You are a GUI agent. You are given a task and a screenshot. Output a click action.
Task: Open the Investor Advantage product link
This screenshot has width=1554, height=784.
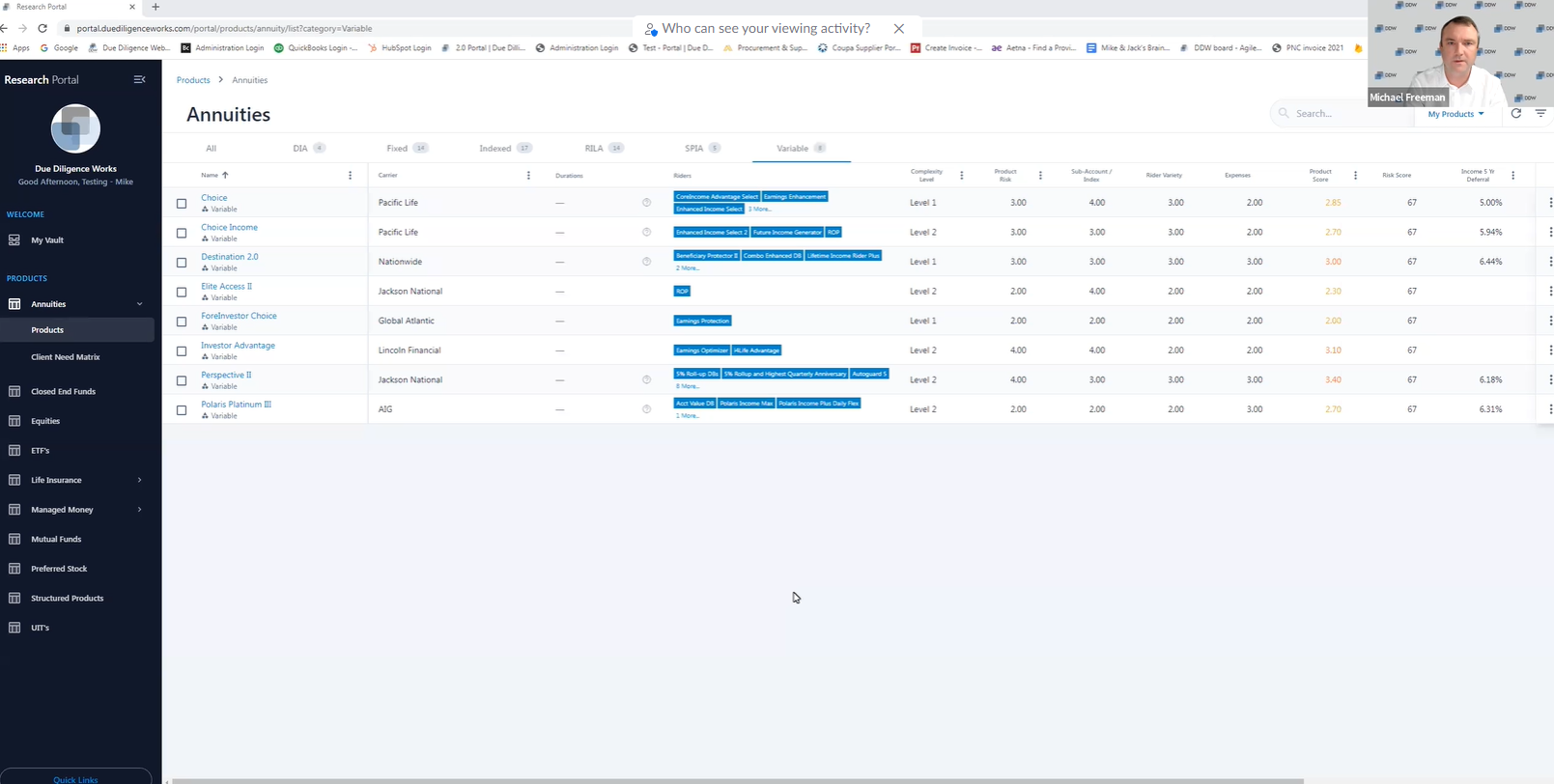tap(238, 345)
